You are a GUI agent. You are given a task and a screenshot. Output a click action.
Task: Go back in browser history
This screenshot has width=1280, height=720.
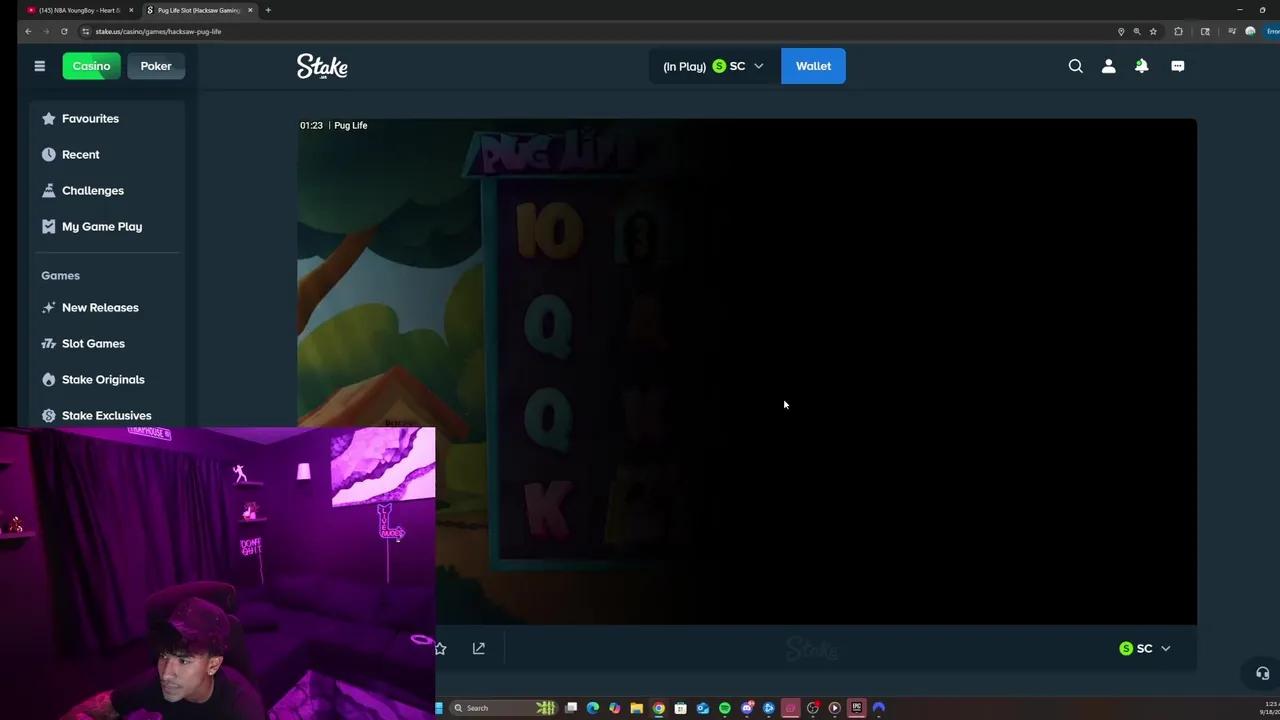pyautogui.click(x=28, y=31)
